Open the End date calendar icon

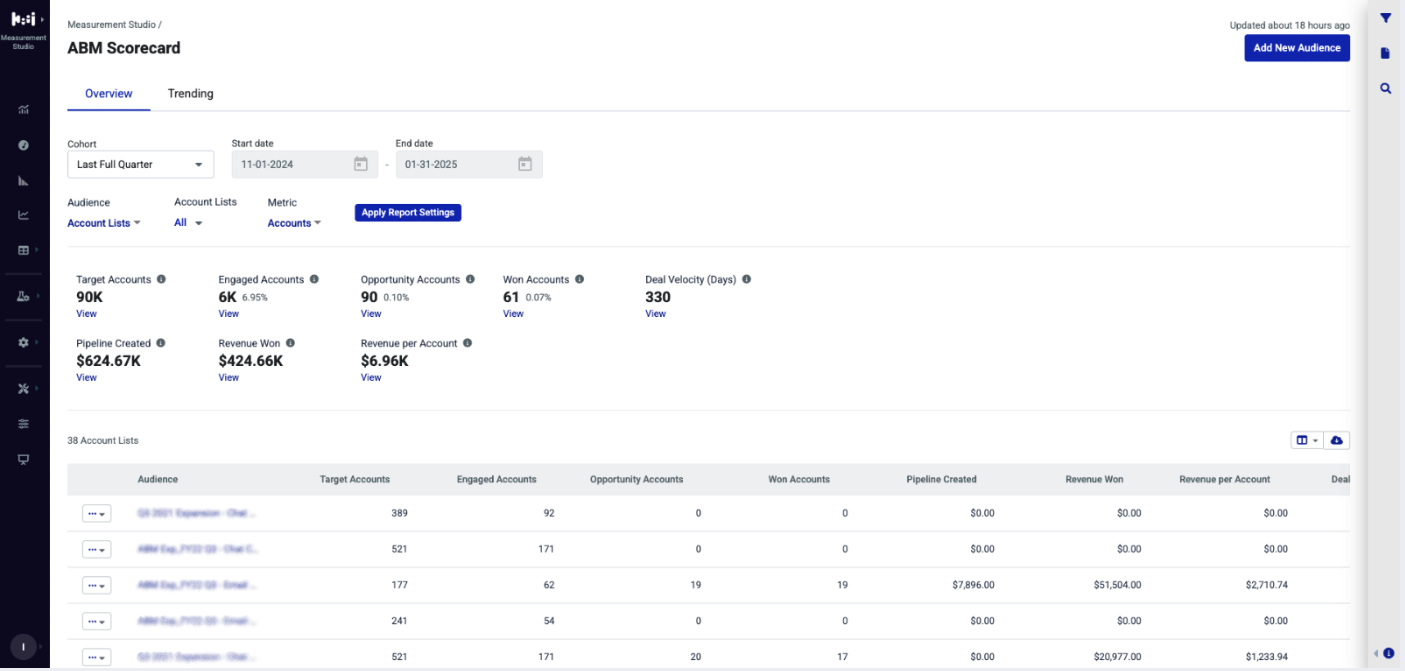[525, 164]
